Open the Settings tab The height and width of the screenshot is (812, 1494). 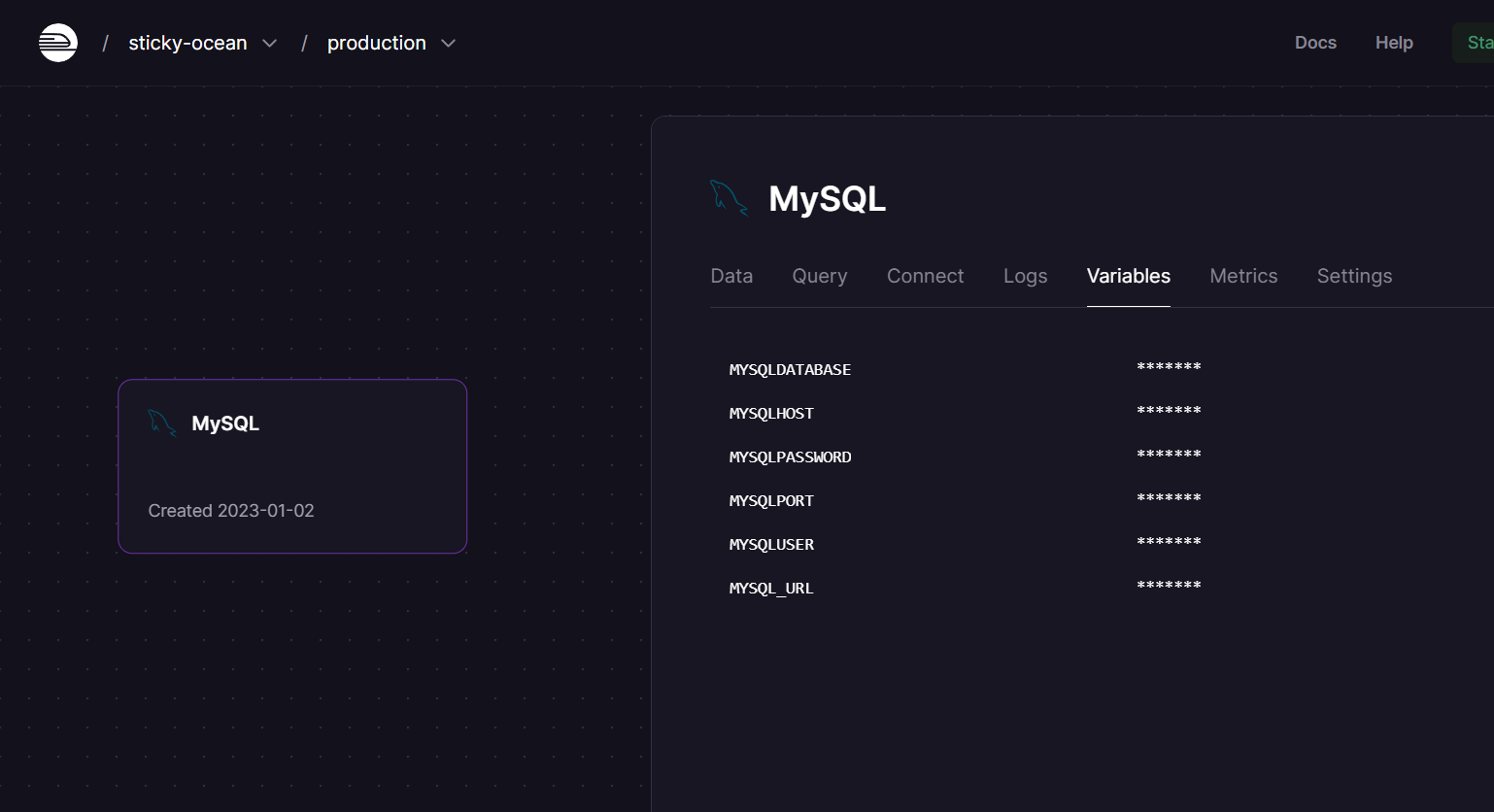pyautogui.click(x=1354, y=276)
